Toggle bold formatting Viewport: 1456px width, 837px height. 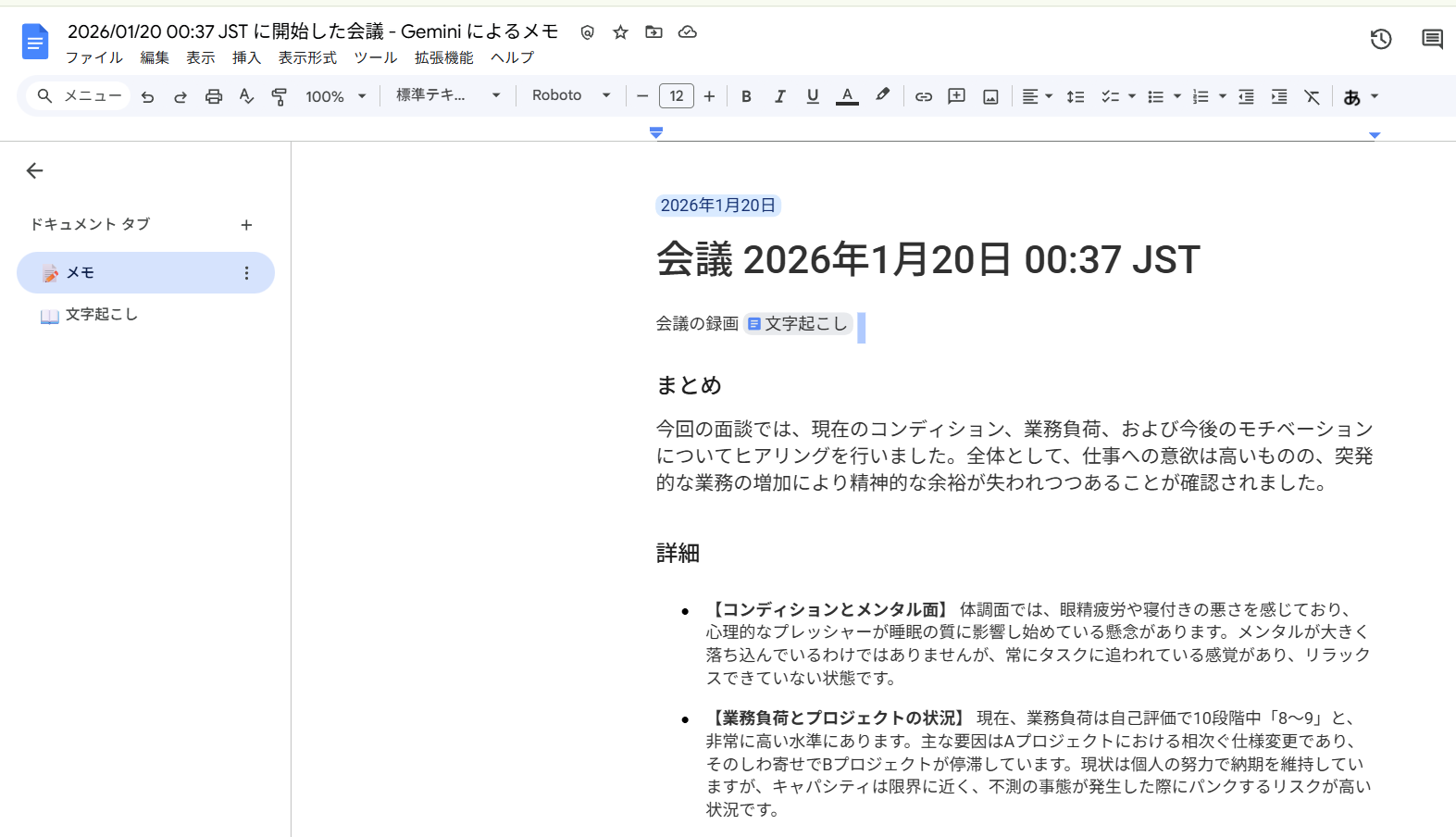point(746,96)
